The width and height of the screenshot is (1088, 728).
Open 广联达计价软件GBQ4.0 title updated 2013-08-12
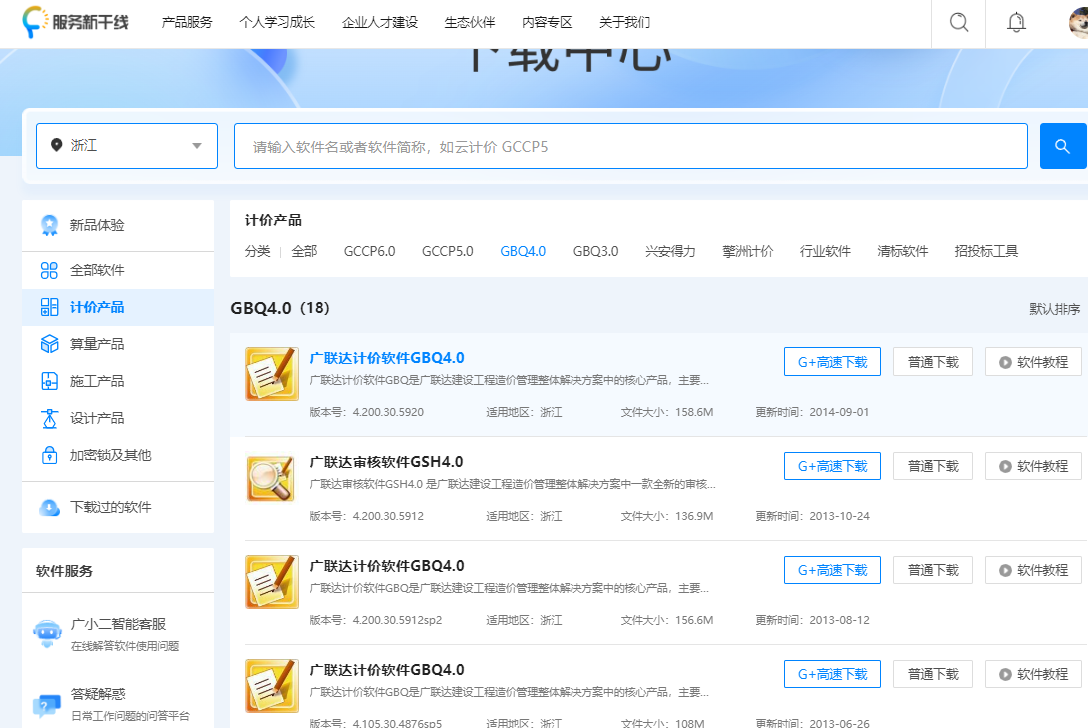point(386,566)
